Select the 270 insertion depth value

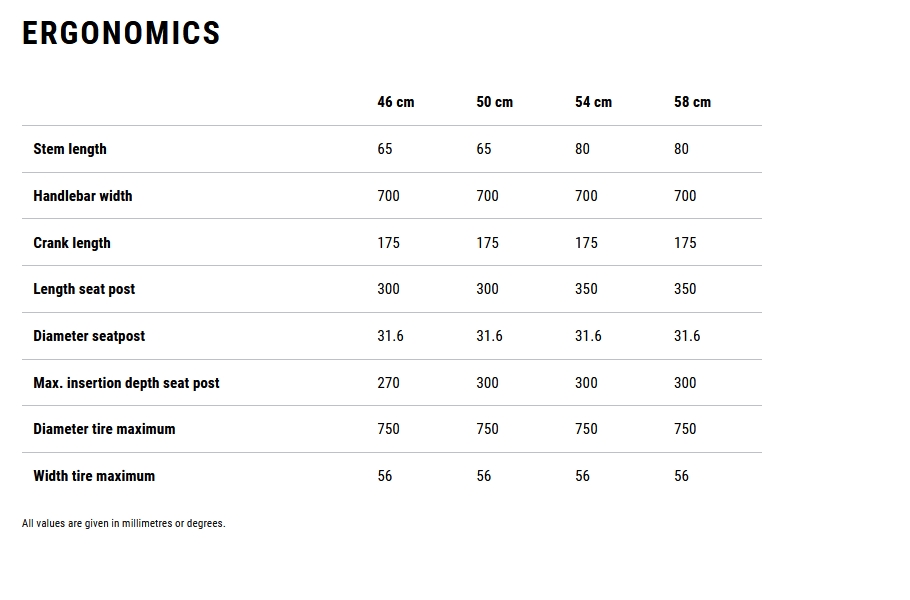pos(388,383)
